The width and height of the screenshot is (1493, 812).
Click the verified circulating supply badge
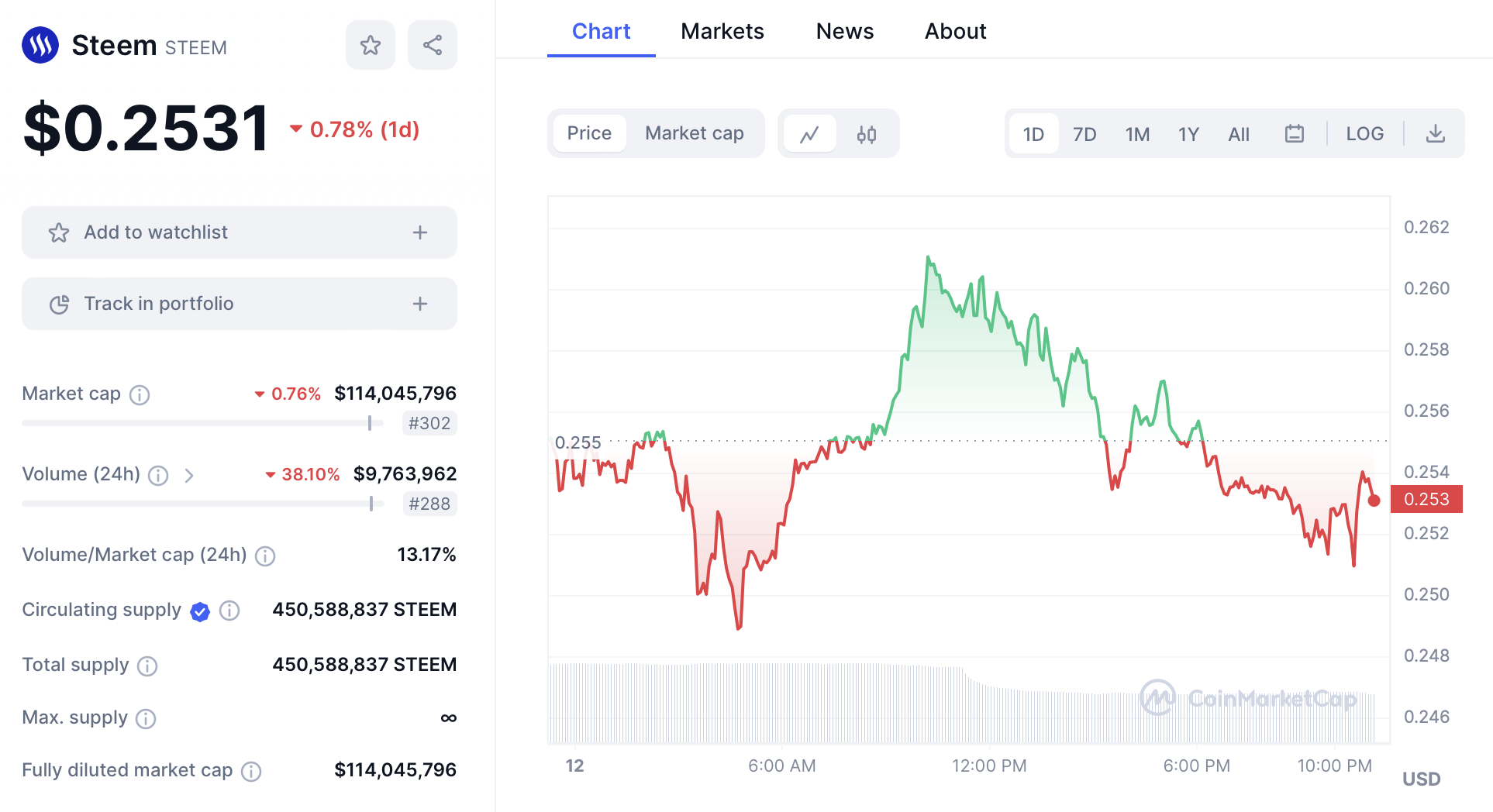point(200,611)
